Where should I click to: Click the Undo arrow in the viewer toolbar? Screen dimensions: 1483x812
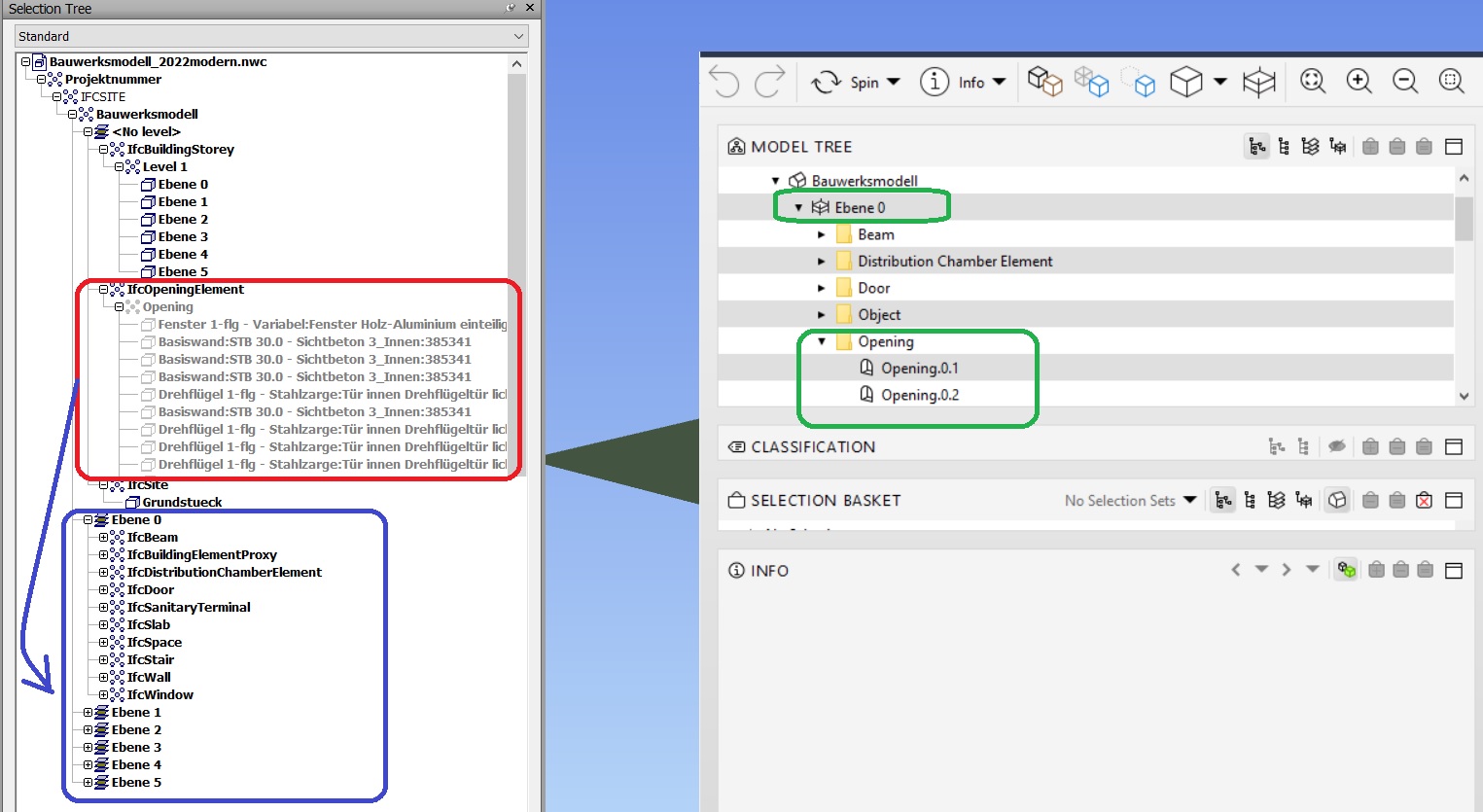tap(724, 82)
